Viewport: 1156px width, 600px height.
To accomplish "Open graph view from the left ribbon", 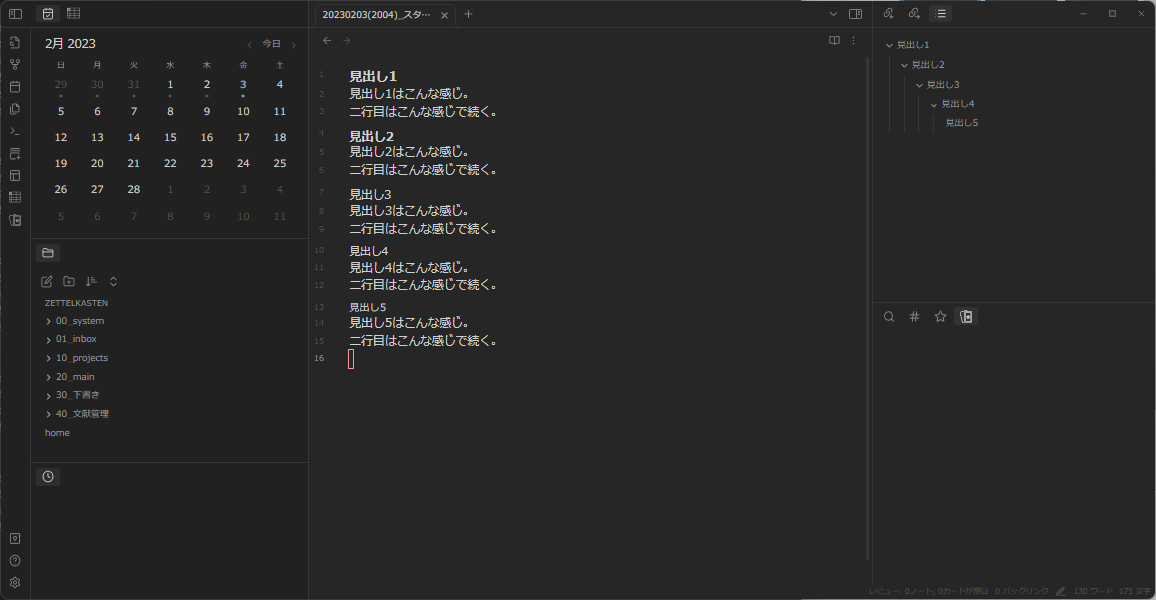I will (x=15, y=64).
